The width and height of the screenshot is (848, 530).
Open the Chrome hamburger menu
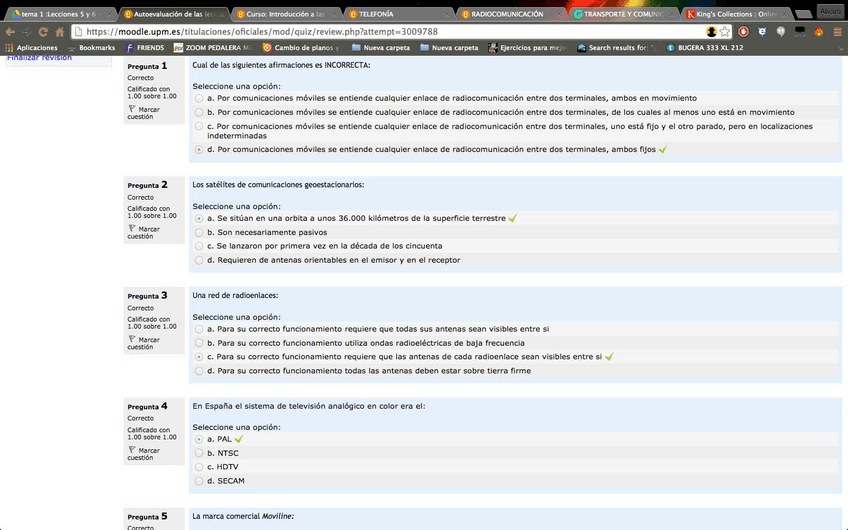pos(835,31)
